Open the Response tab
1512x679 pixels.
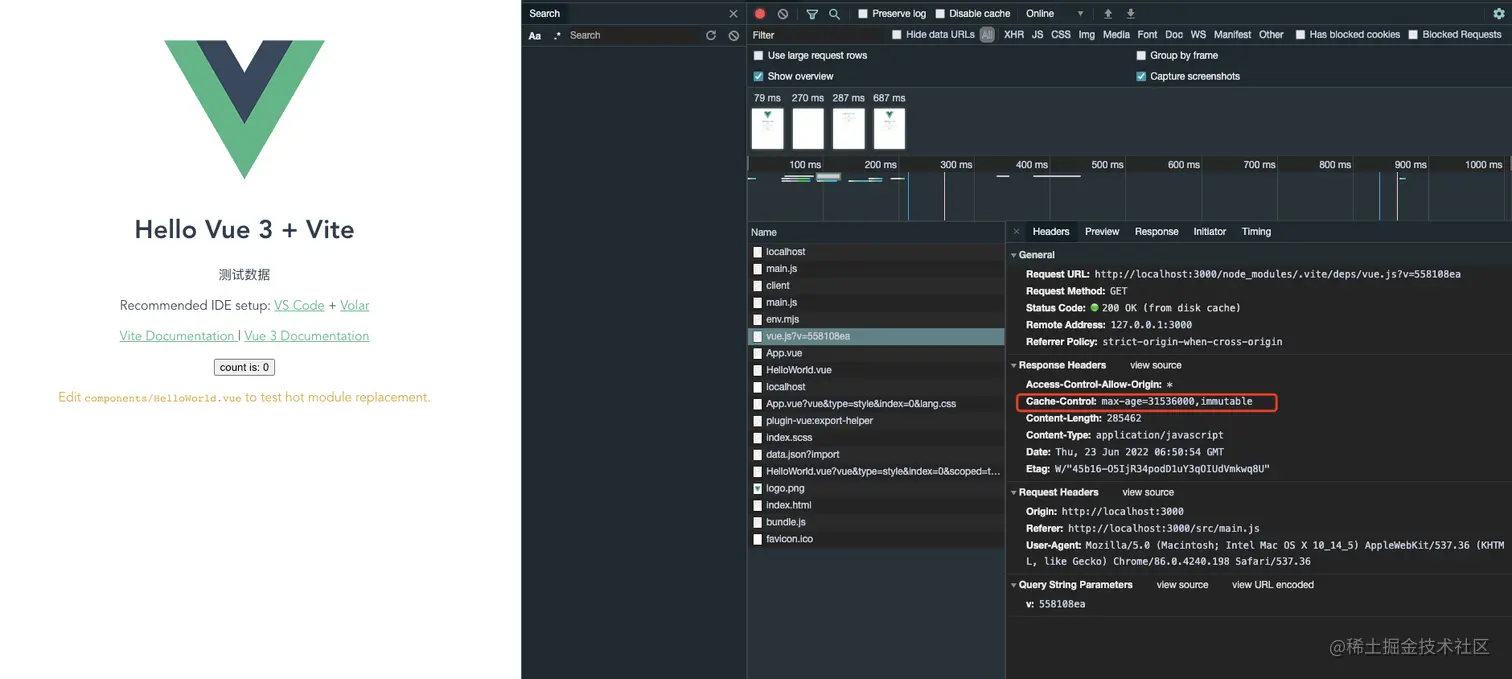click(x=1157, y=232)
